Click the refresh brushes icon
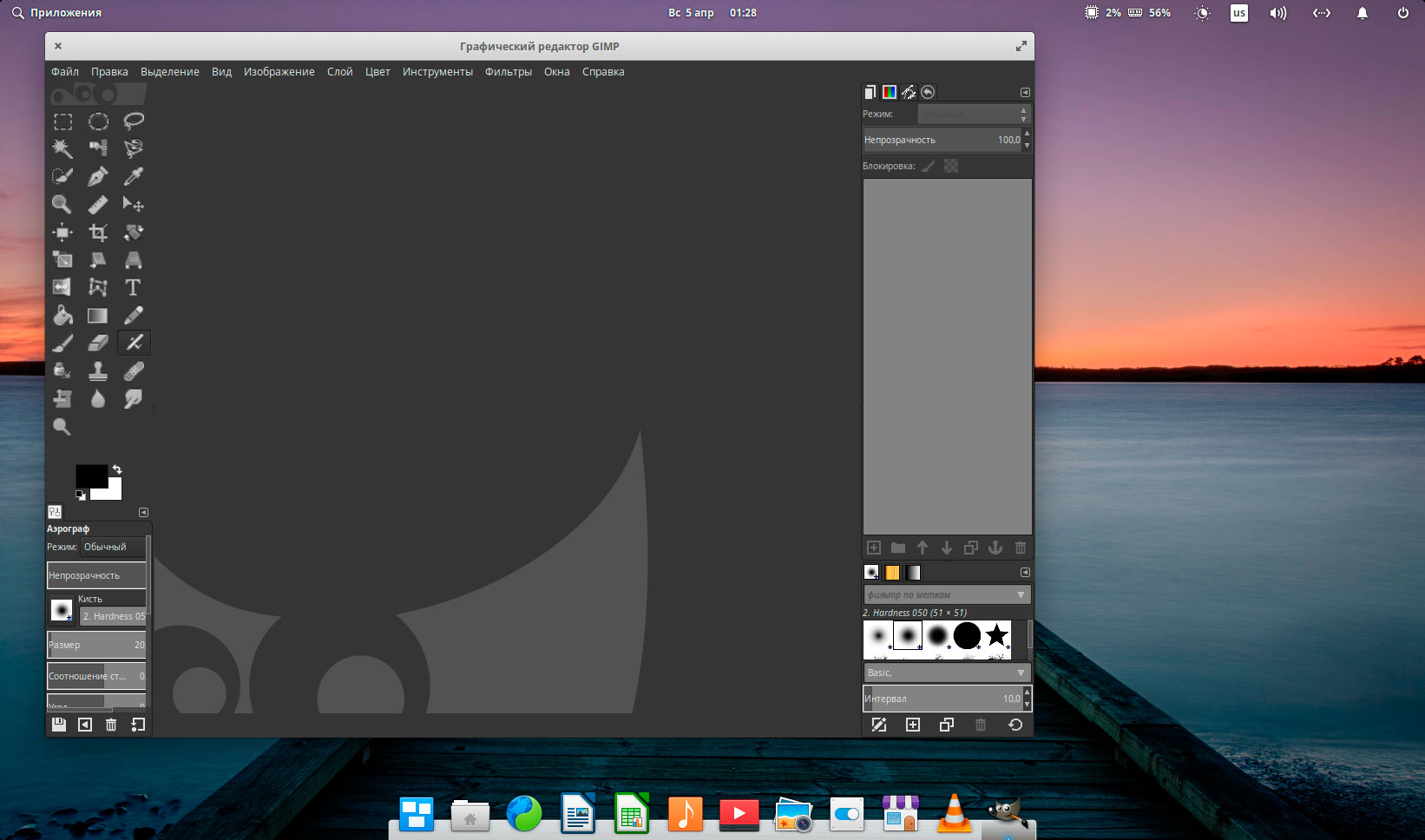1425x840 pixels. tap(1015, 725)
